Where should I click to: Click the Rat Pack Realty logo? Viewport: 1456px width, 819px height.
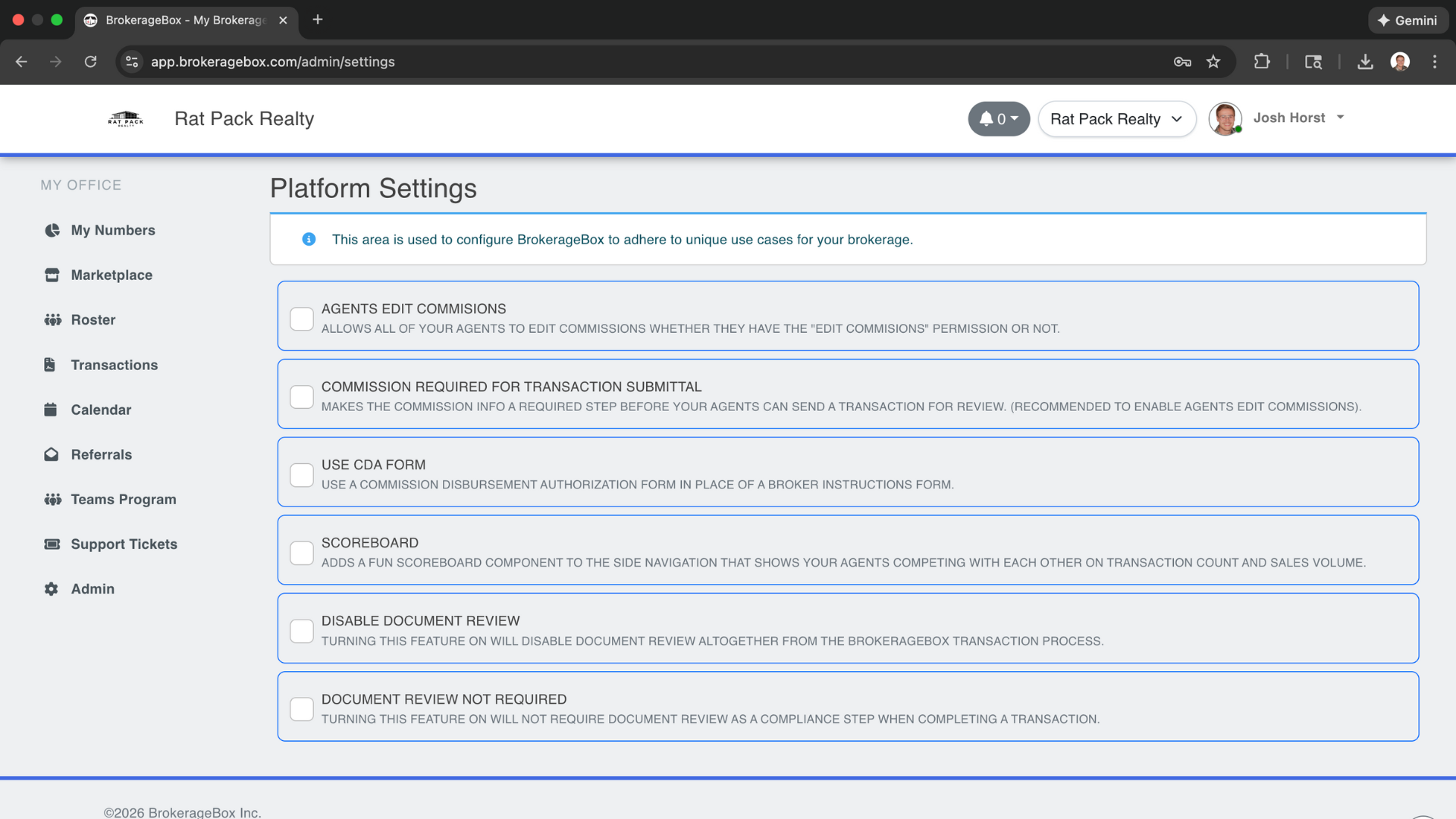click(x=126, y=119)
